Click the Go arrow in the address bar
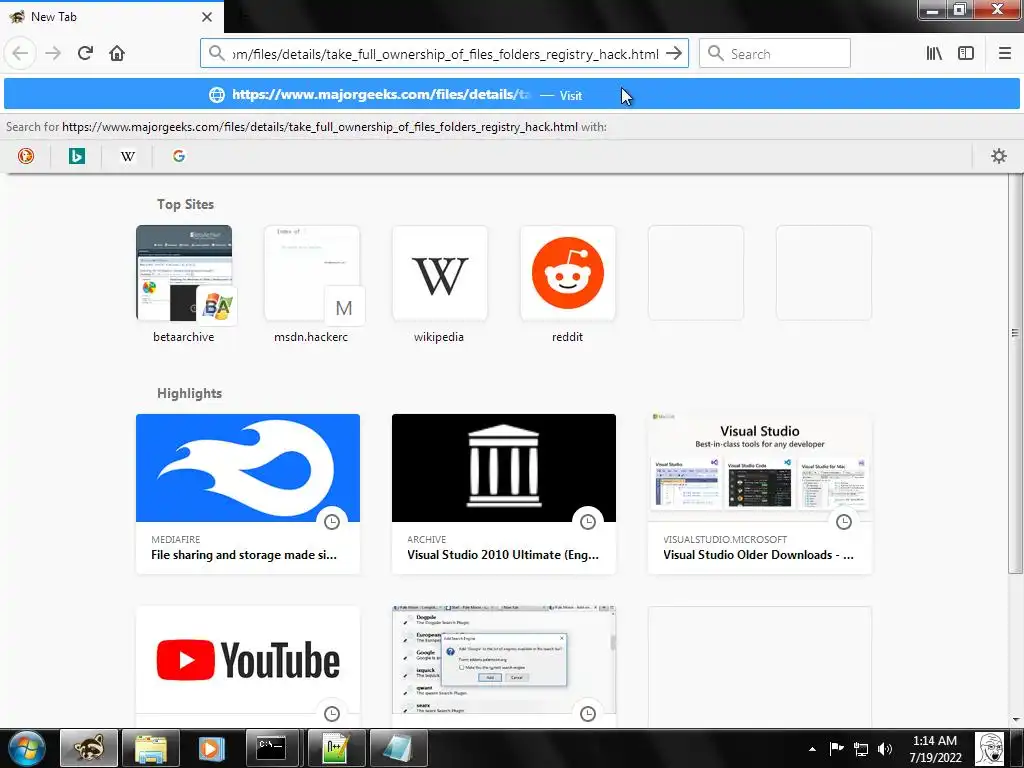 [674, 54]
